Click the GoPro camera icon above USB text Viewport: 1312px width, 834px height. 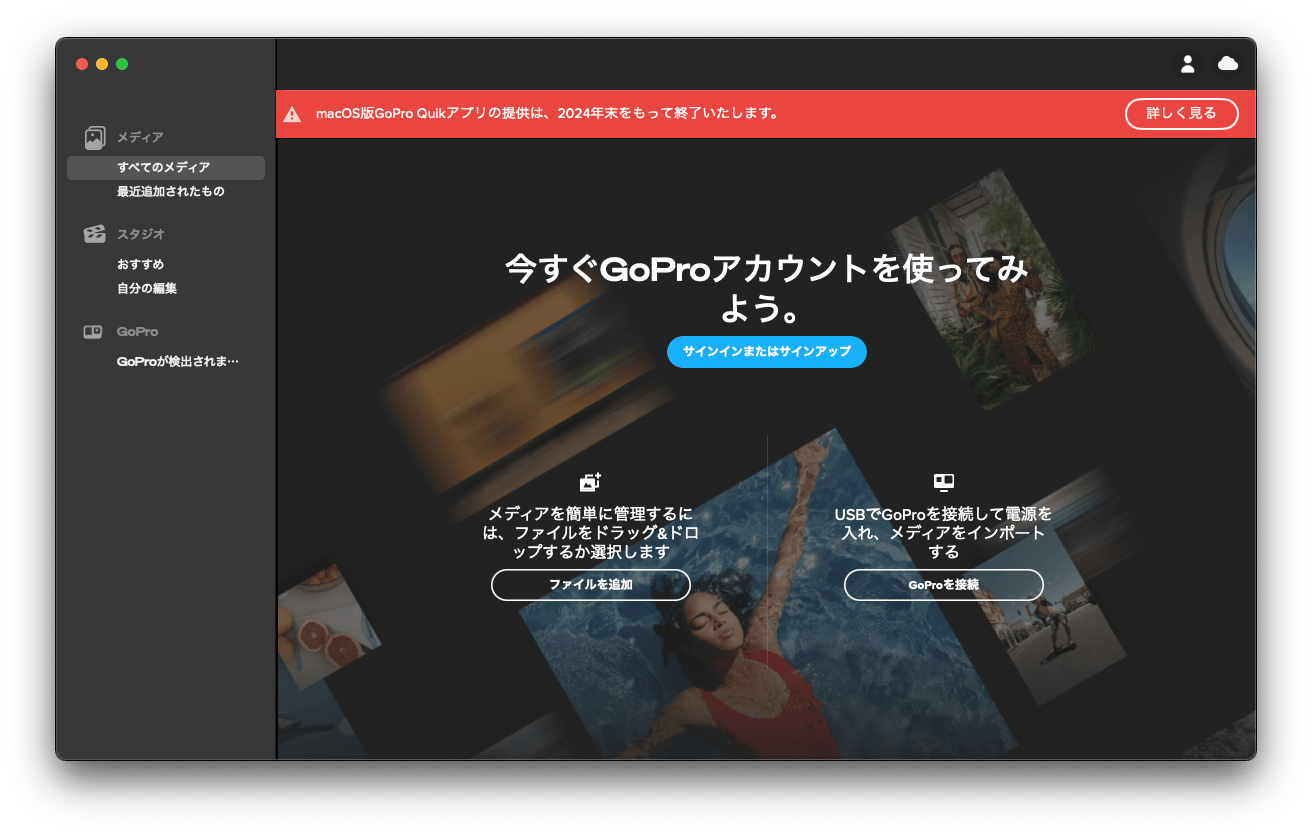point(944,482)
